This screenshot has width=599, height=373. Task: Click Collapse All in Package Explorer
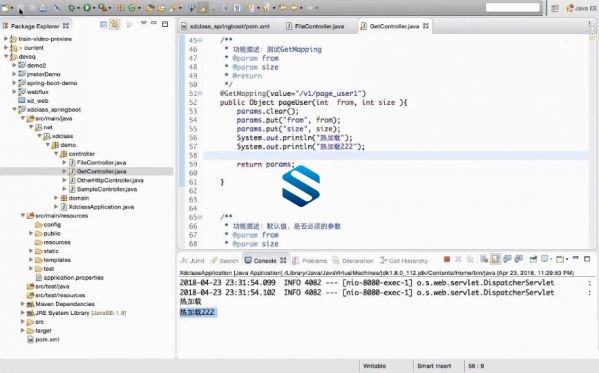coord(103,25)
